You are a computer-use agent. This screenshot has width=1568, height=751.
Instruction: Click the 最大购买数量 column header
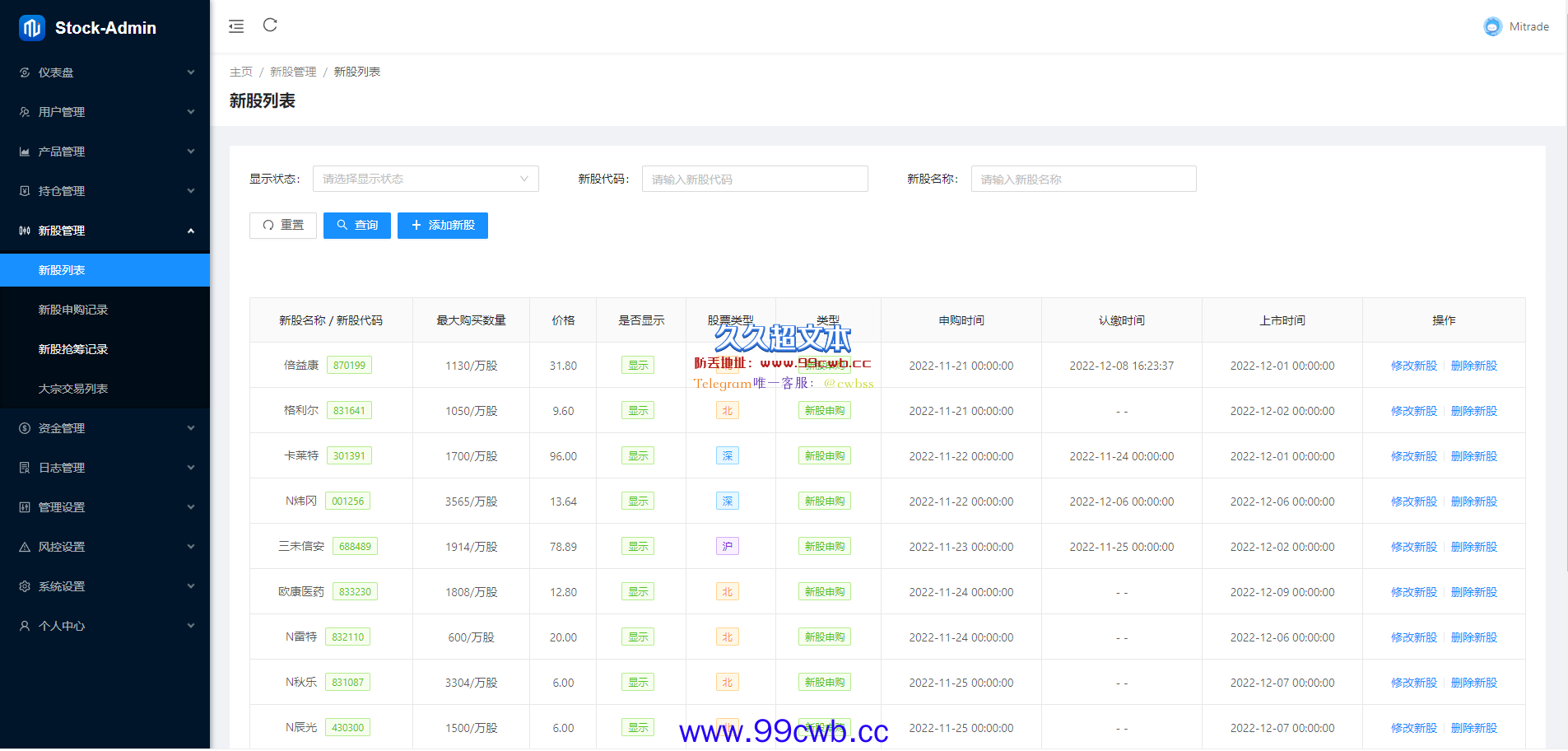pos(471,320)
